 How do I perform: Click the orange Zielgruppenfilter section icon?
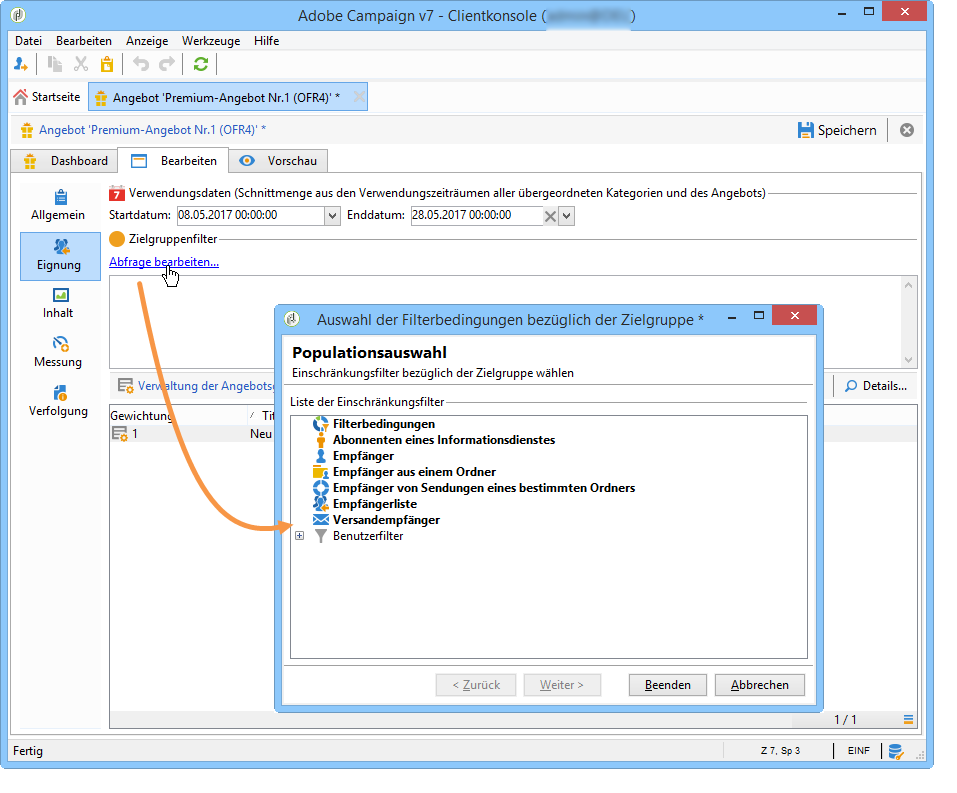pos(117,239)
